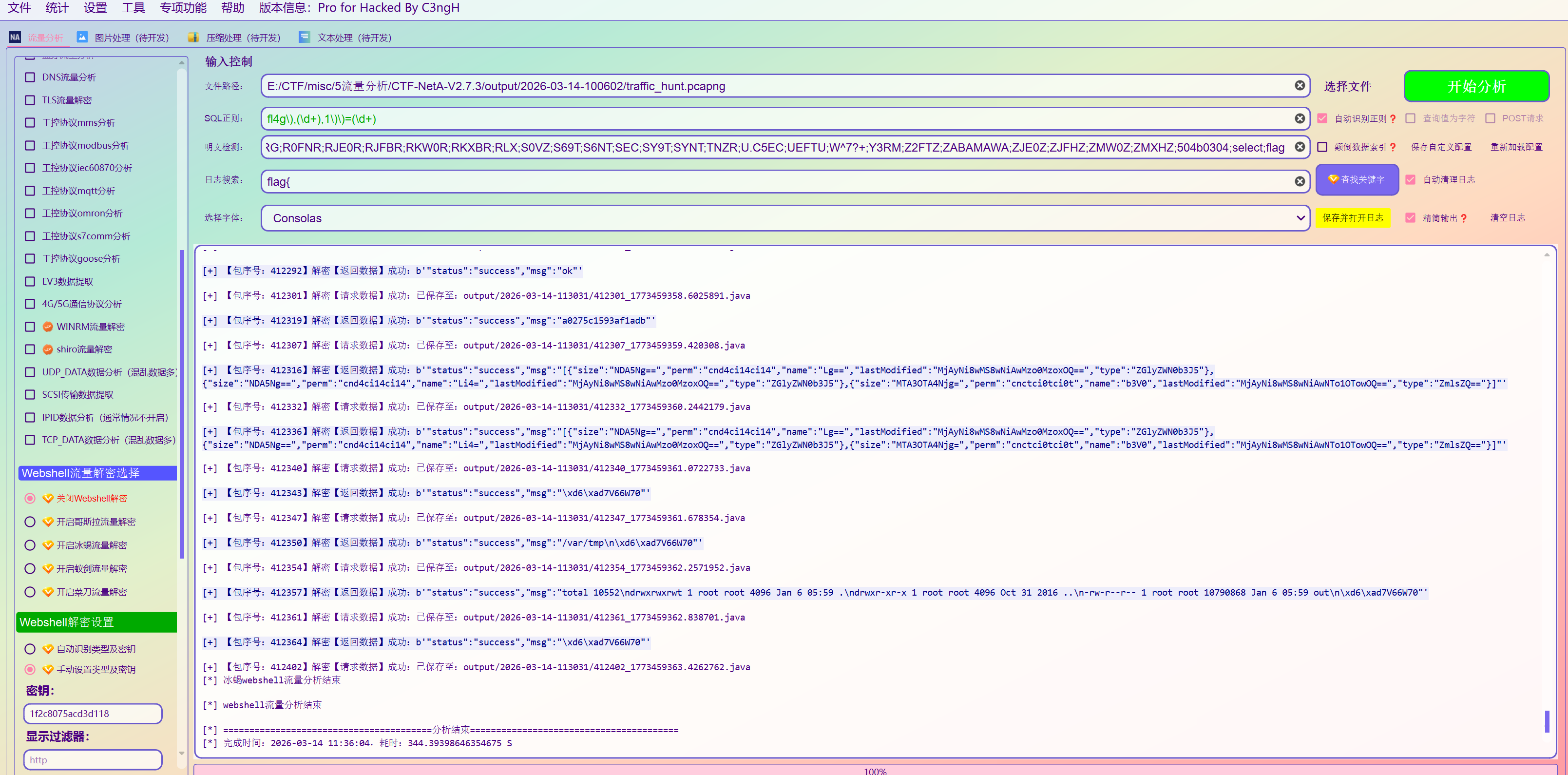Toggle the 自动清理日志 checkbox
Screen dimensions: 1568x775
(1410, 179)
